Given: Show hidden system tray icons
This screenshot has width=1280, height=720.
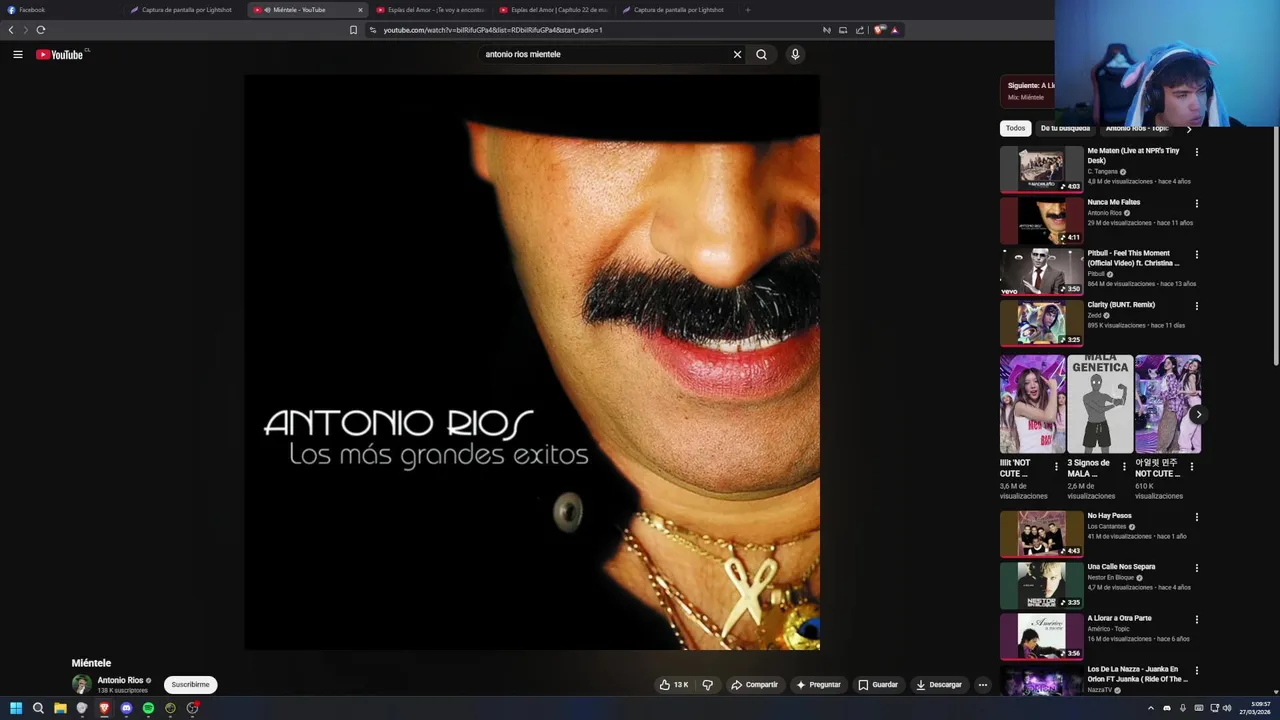Looking at the screenshot, I should [x=1150, y=708].
